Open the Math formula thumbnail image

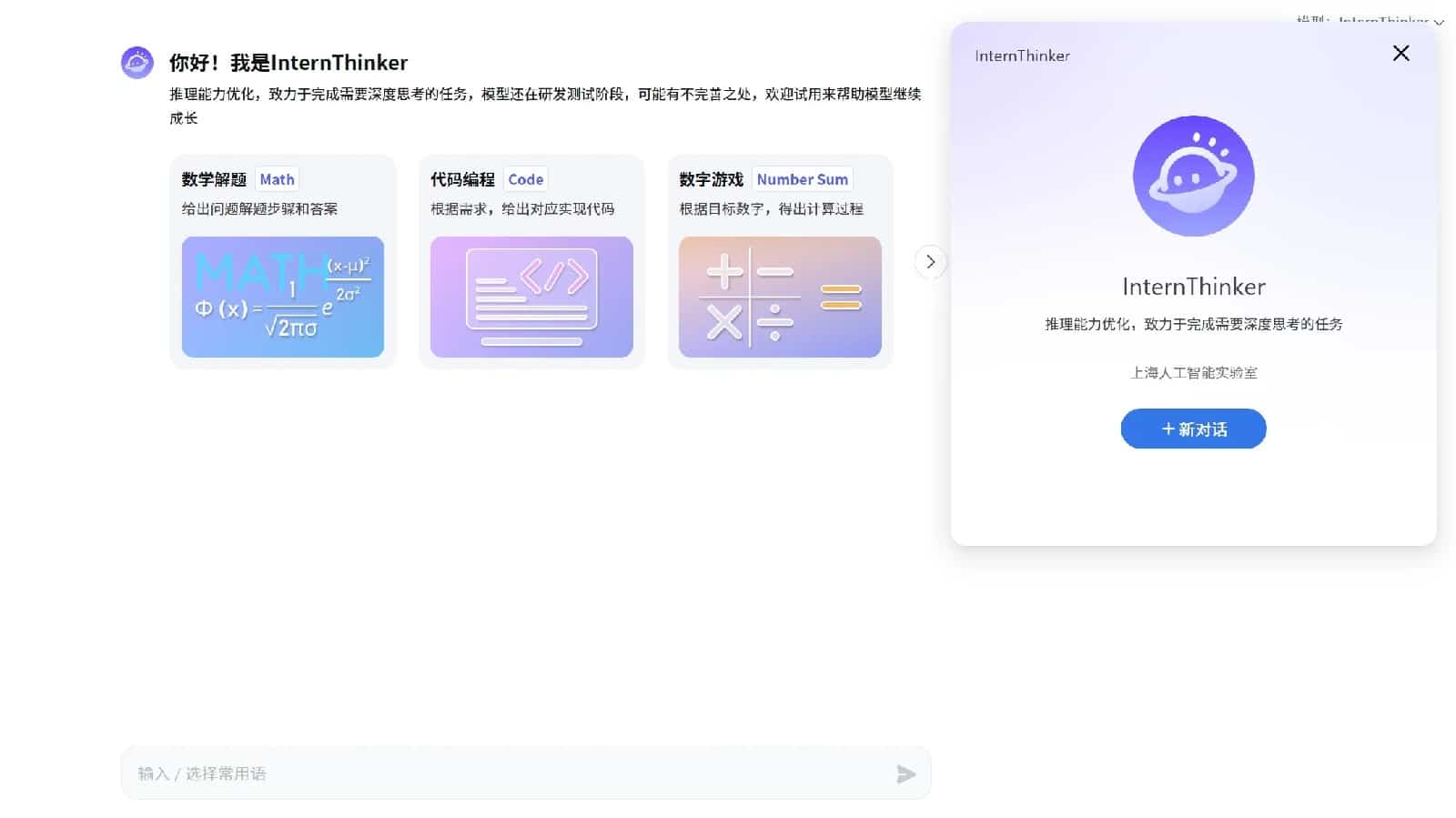coord(283,297)
